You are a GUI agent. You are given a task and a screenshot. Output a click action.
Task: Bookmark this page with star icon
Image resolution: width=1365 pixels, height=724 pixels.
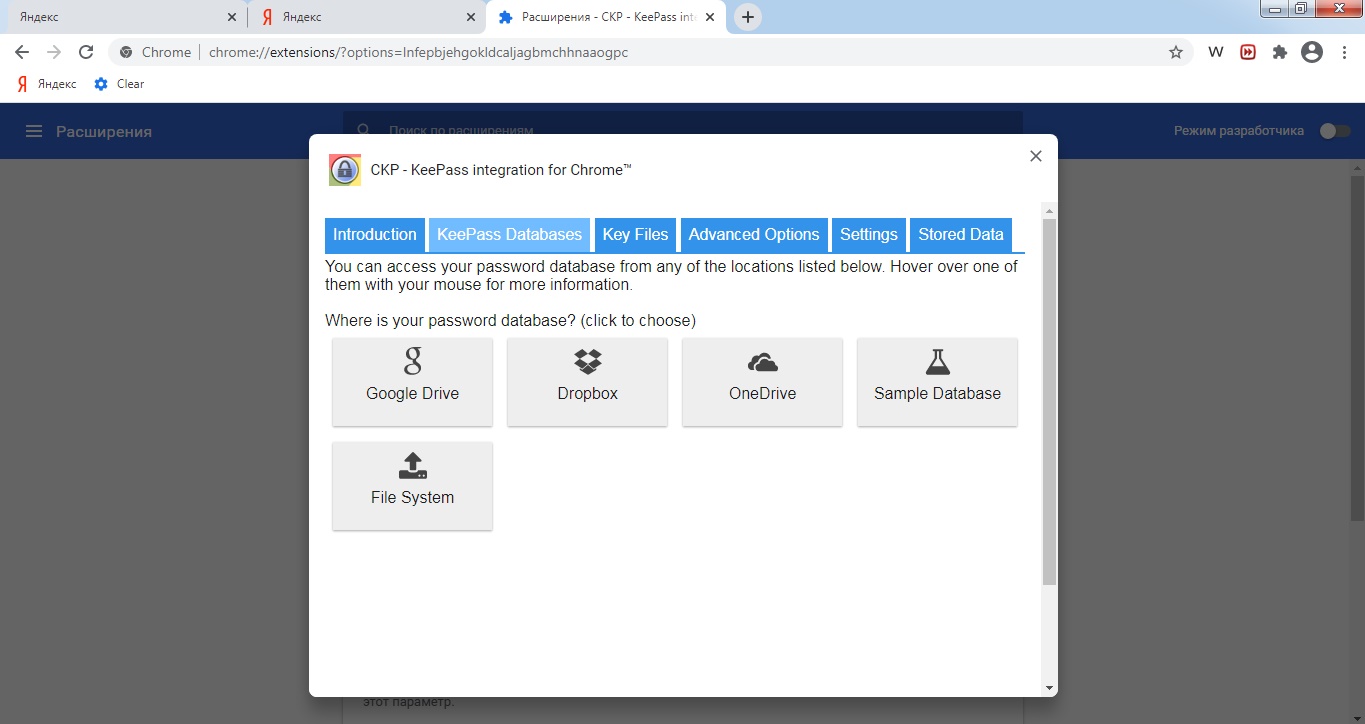click(x=1176, y=53)
